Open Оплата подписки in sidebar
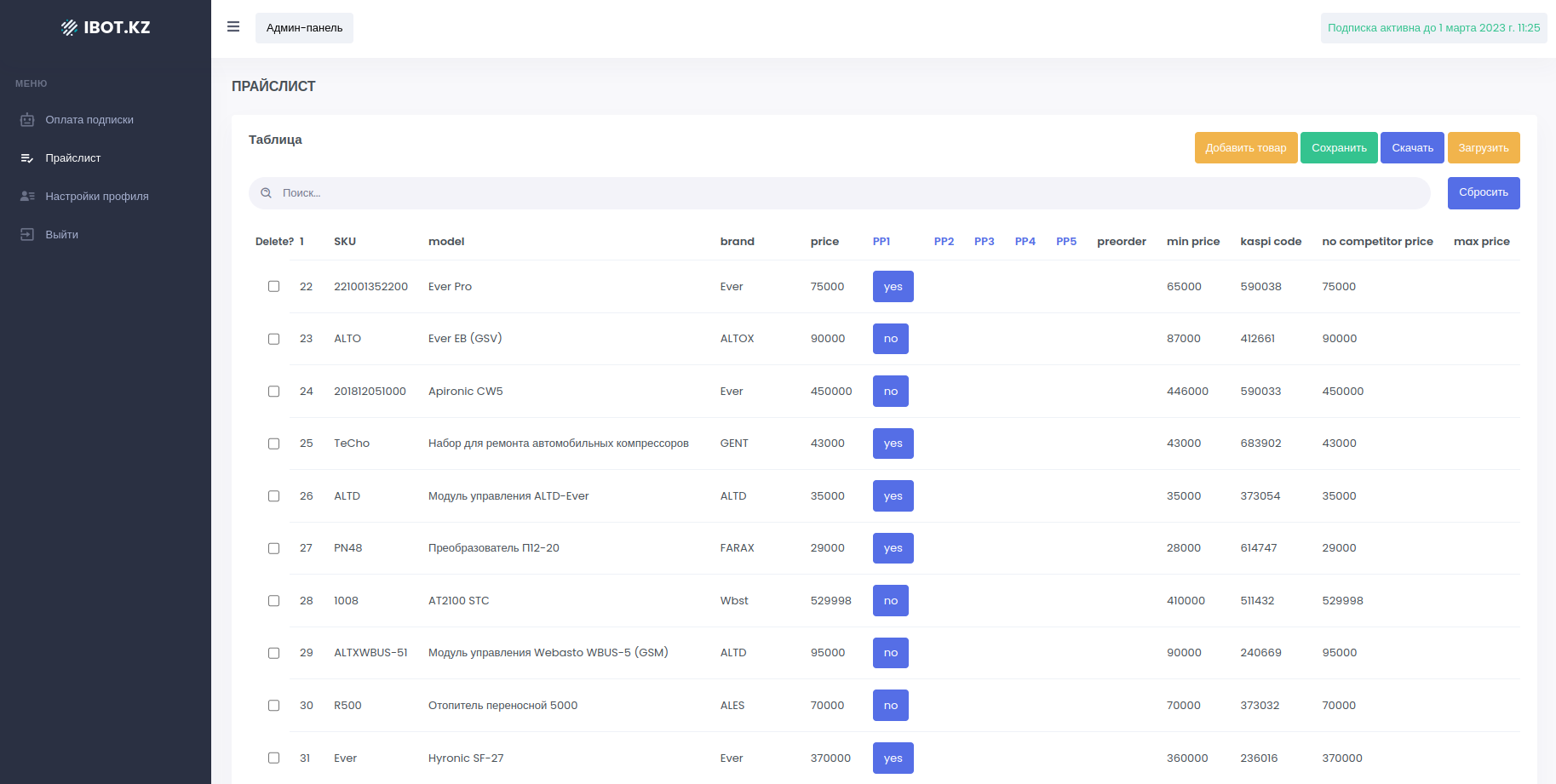 [89, 120]
